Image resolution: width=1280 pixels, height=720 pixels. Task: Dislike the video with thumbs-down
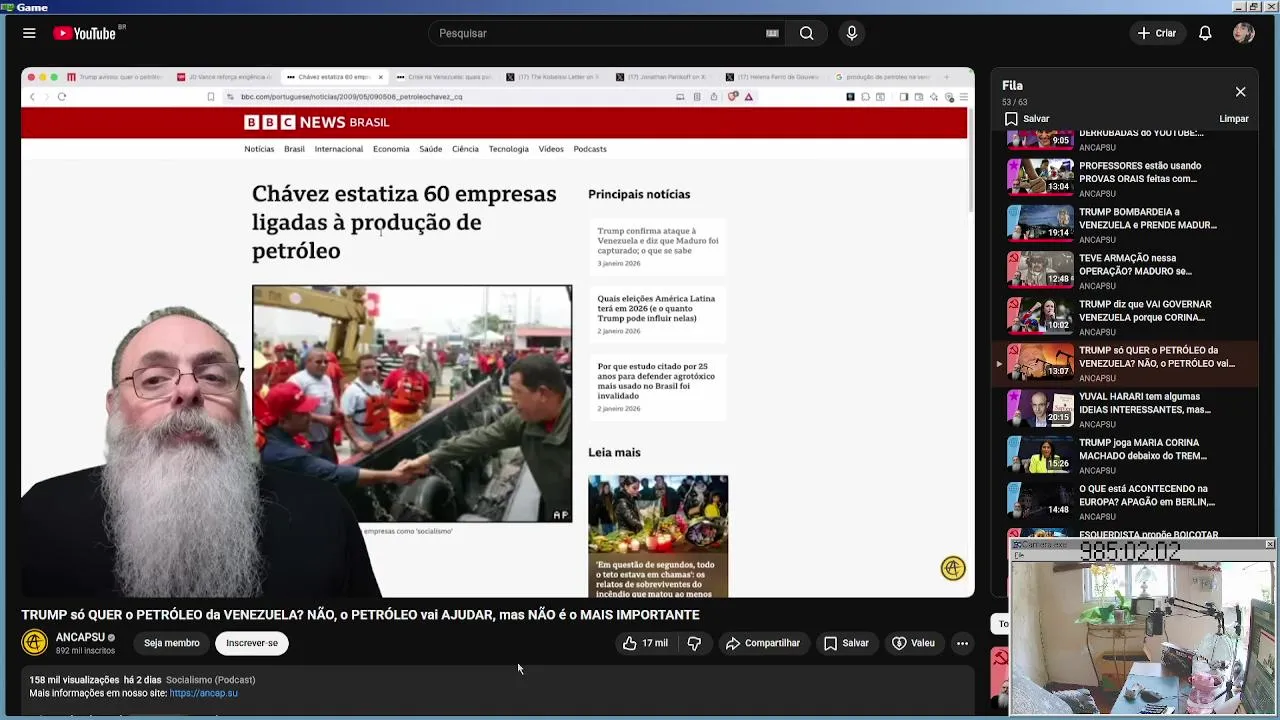click(x=695, y=643)
